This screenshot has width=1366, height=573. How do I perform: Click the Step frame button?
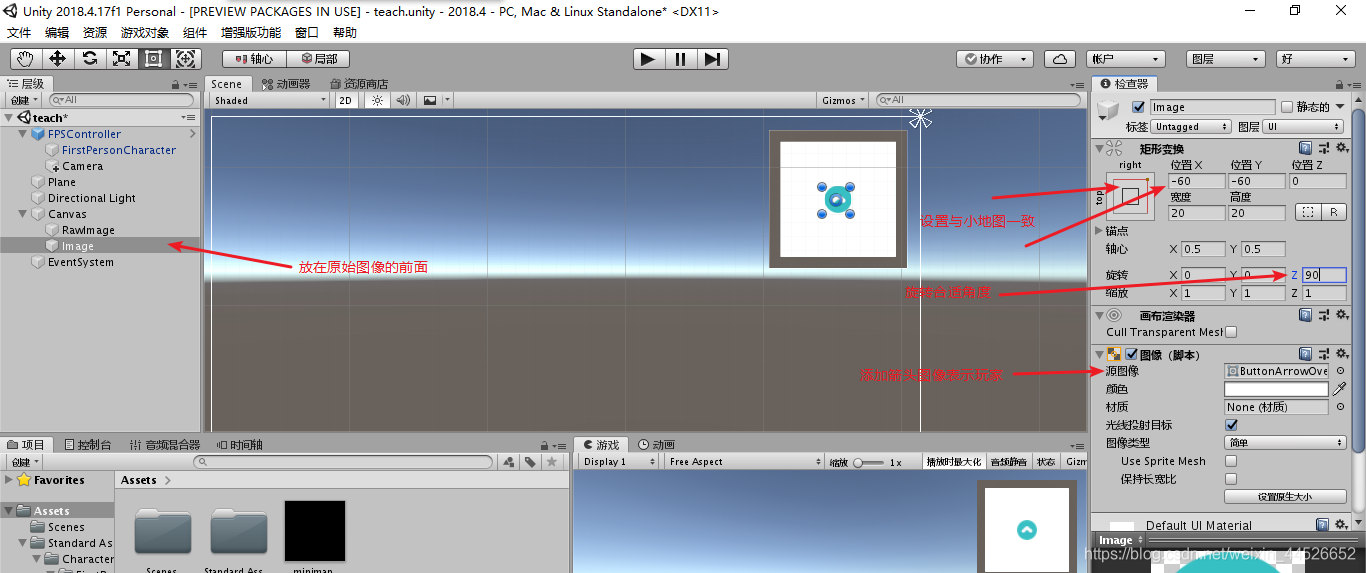(x=712, y=59)
